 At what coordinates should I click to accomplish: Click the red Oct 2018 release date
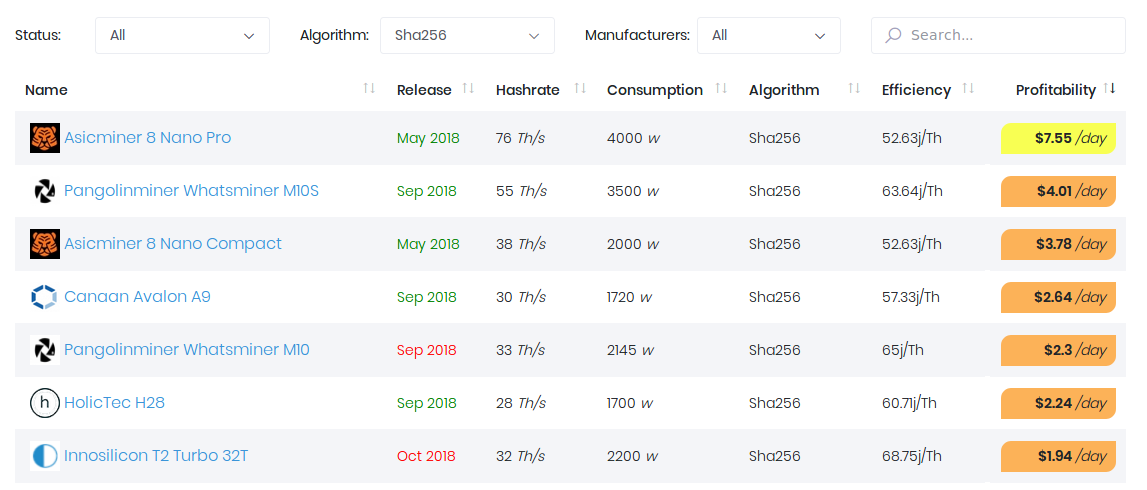(426, 456)
